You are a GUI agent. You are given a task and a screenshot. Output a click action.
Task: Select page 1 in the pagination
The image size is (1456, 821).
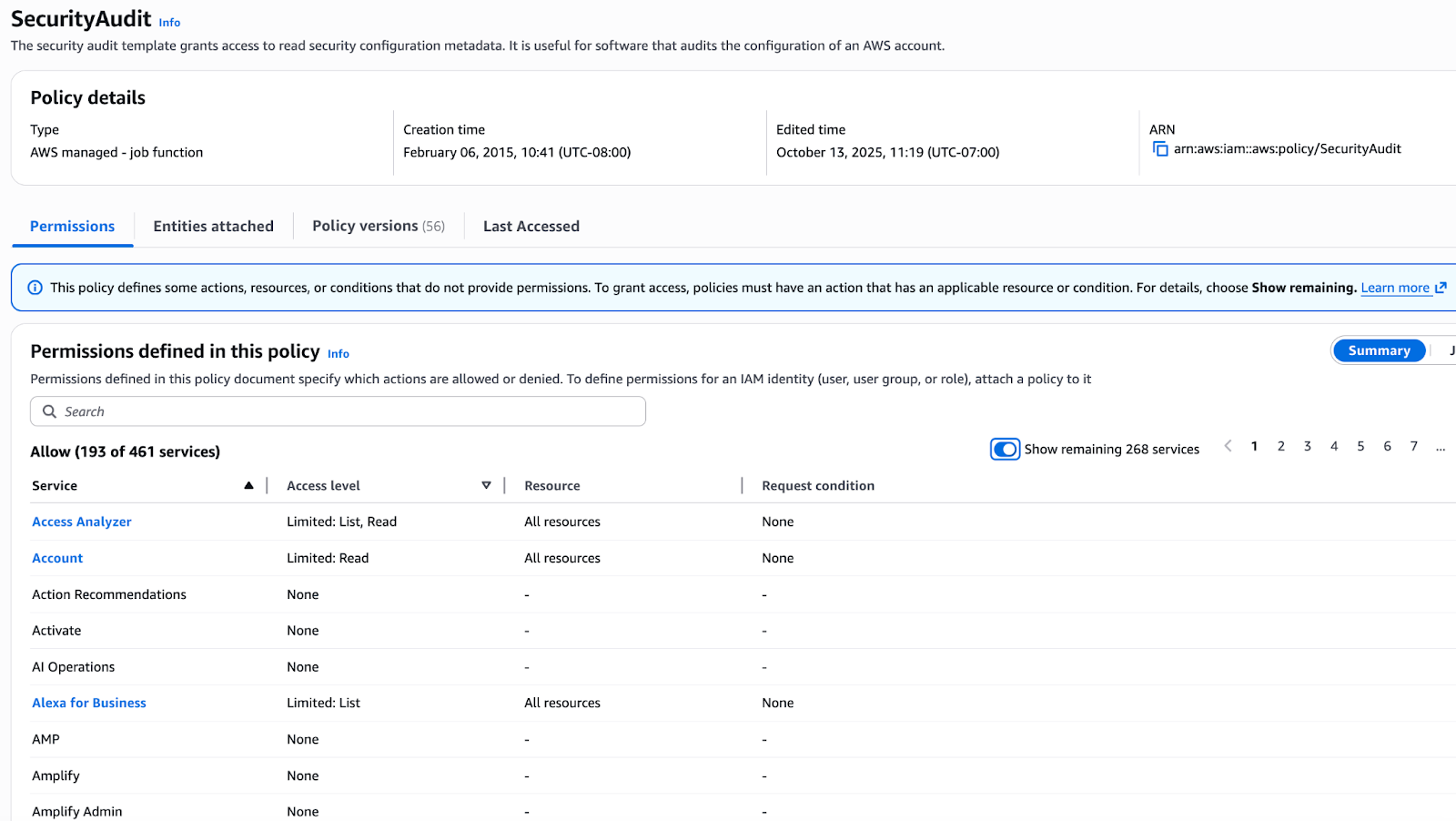point(1254,446)
